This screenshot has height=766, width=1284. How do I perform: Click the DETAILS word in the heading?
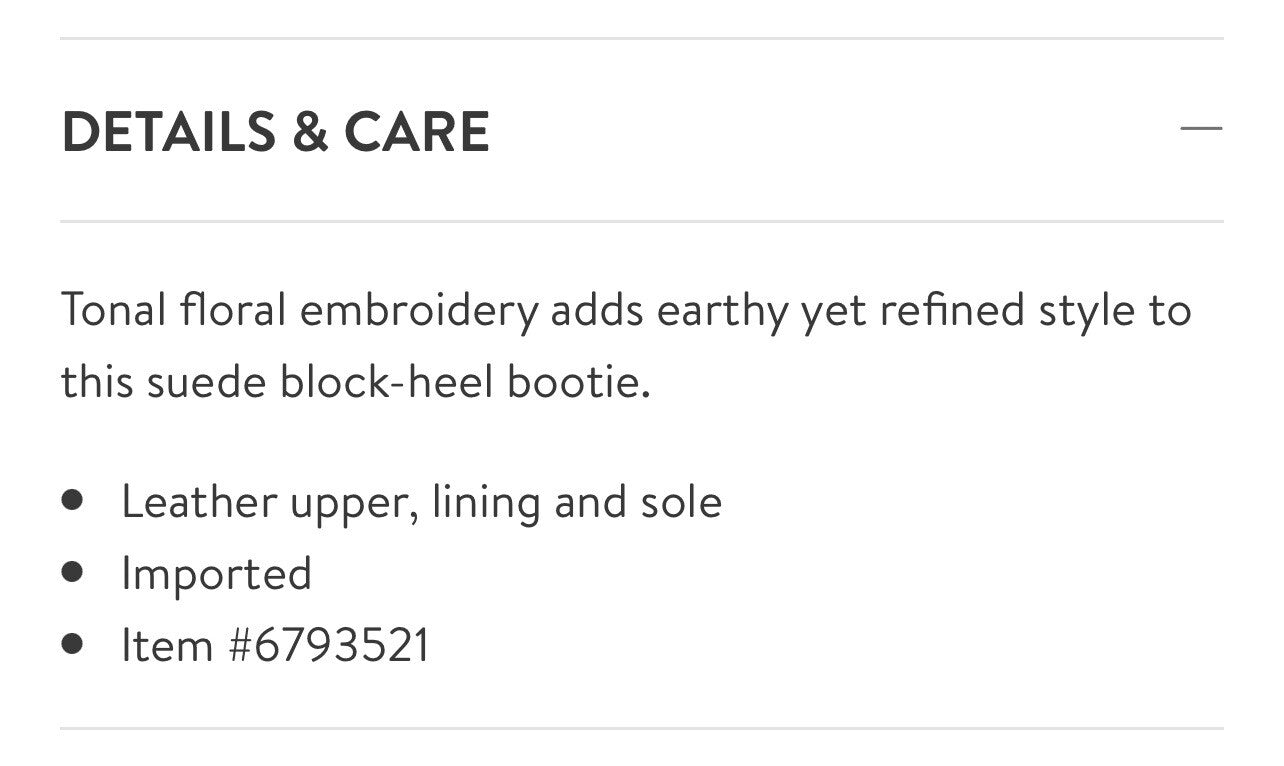168,132
